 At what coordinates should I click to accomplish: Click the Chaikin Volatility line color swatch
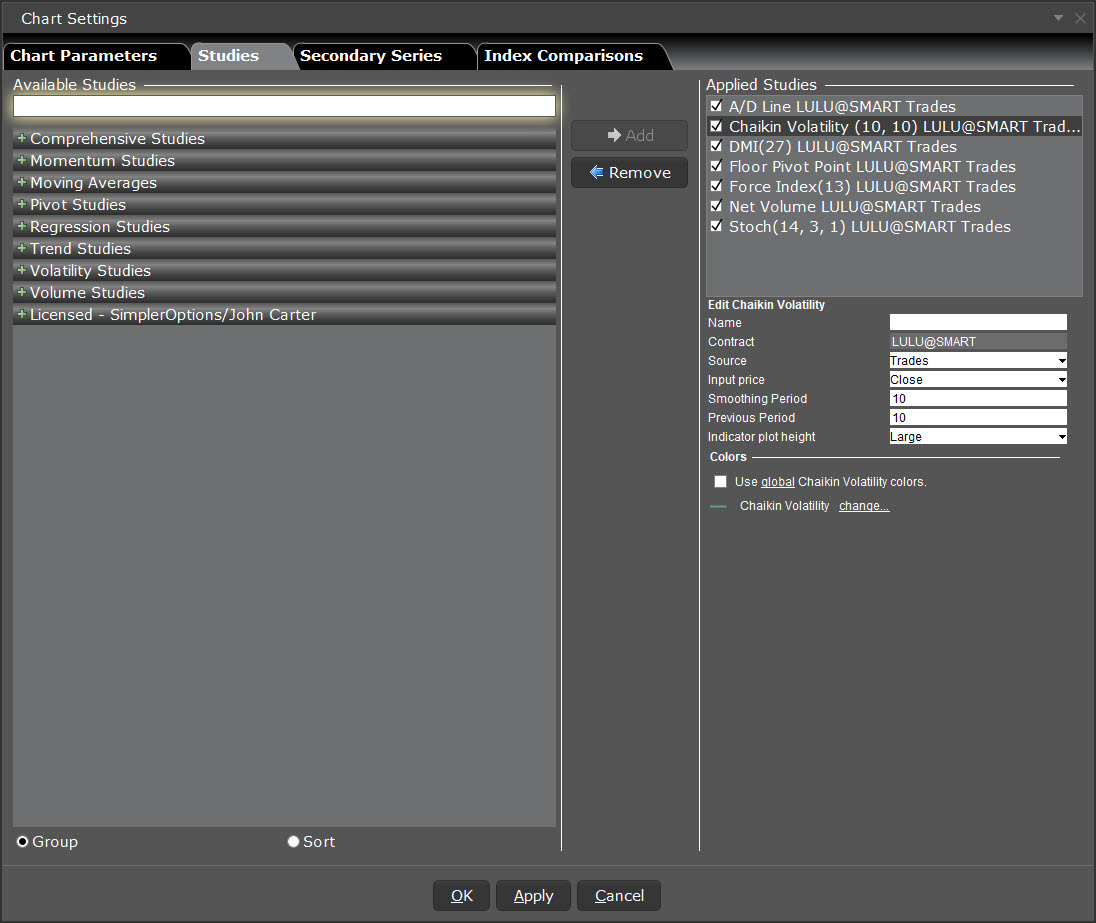click(x=718, y=507)
